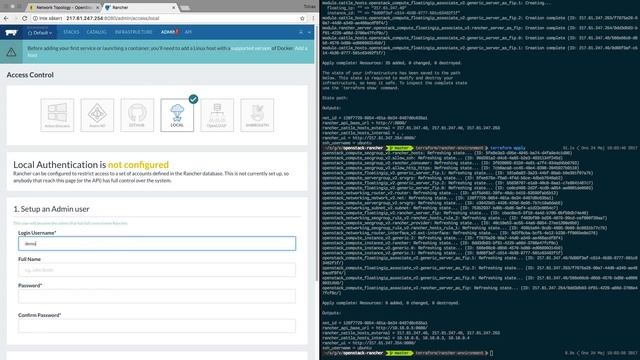Screen dimensions: 640x360
Task: Open the new tab button
Action: pyautogui.click(x=185, y=8)
